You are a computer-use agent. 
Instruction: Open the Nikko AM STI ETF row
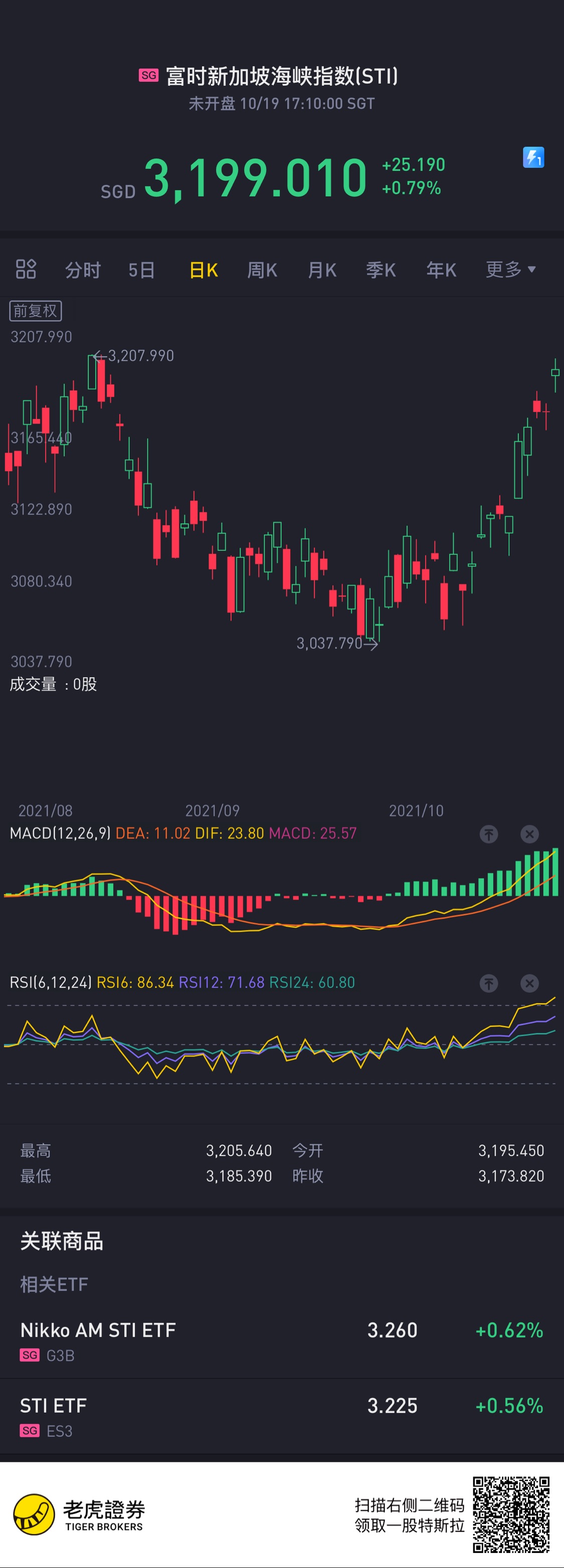[282, 1341]
